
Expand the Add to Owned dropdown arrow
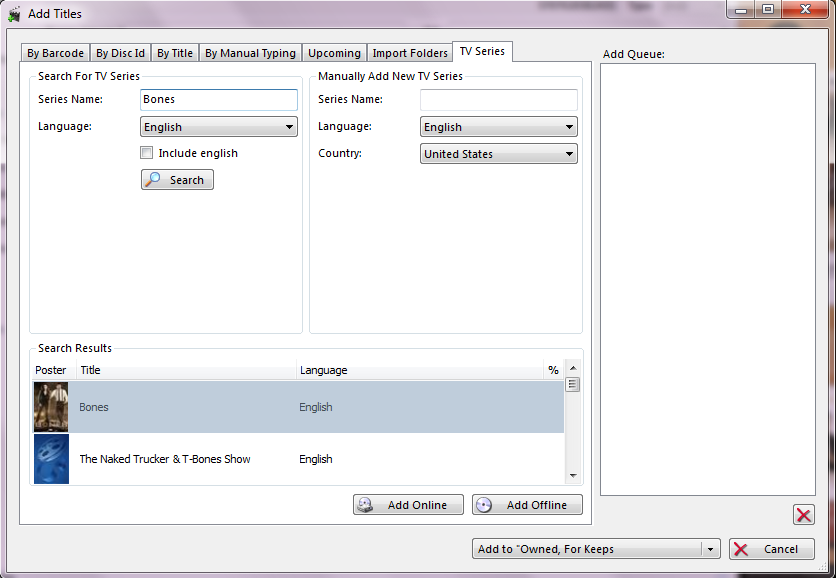click(x=709, y=549)
